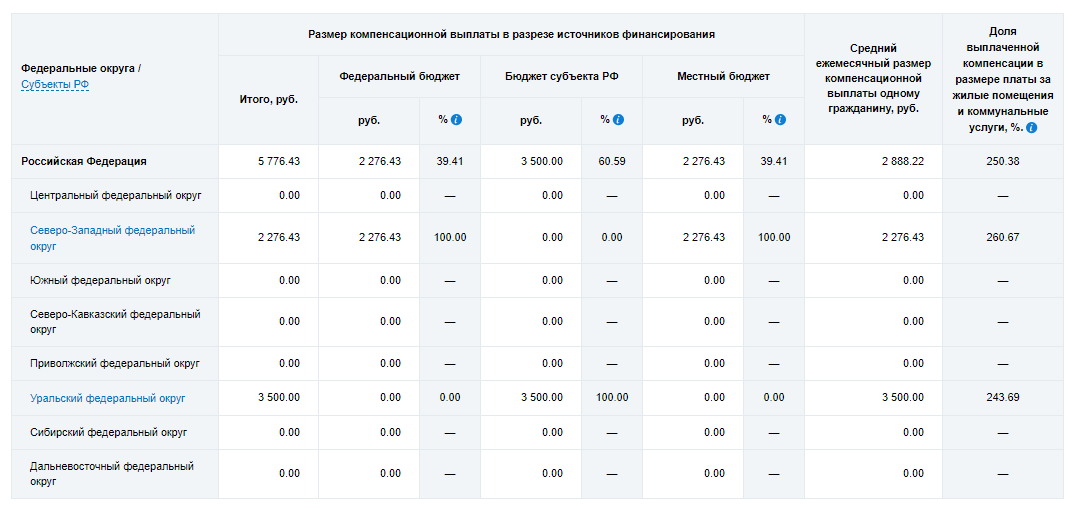Click info icon beside коммунальные услуги, % header
Viewport: 1088px width, 509px height.
pos(1031,128)
